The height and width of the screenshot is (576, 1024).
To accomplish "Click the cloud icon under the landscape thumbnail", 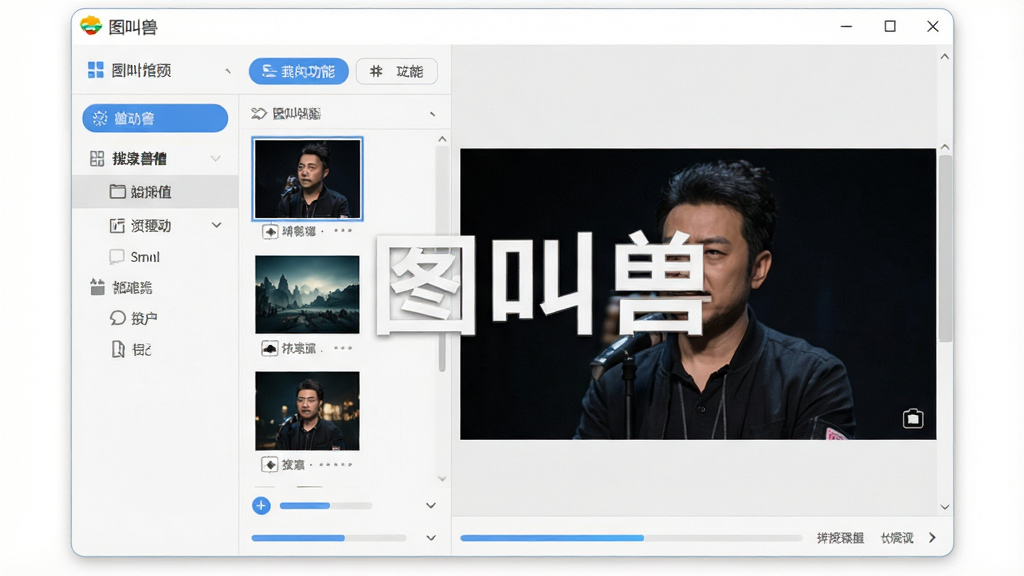I will (x=270, y=349).
